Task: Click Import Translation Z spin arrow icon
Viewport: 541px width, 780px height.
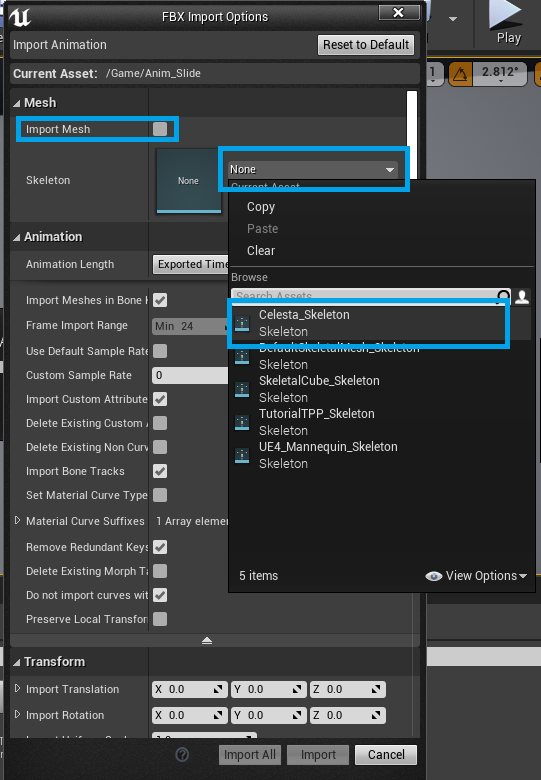Action: tap(376, 689)
